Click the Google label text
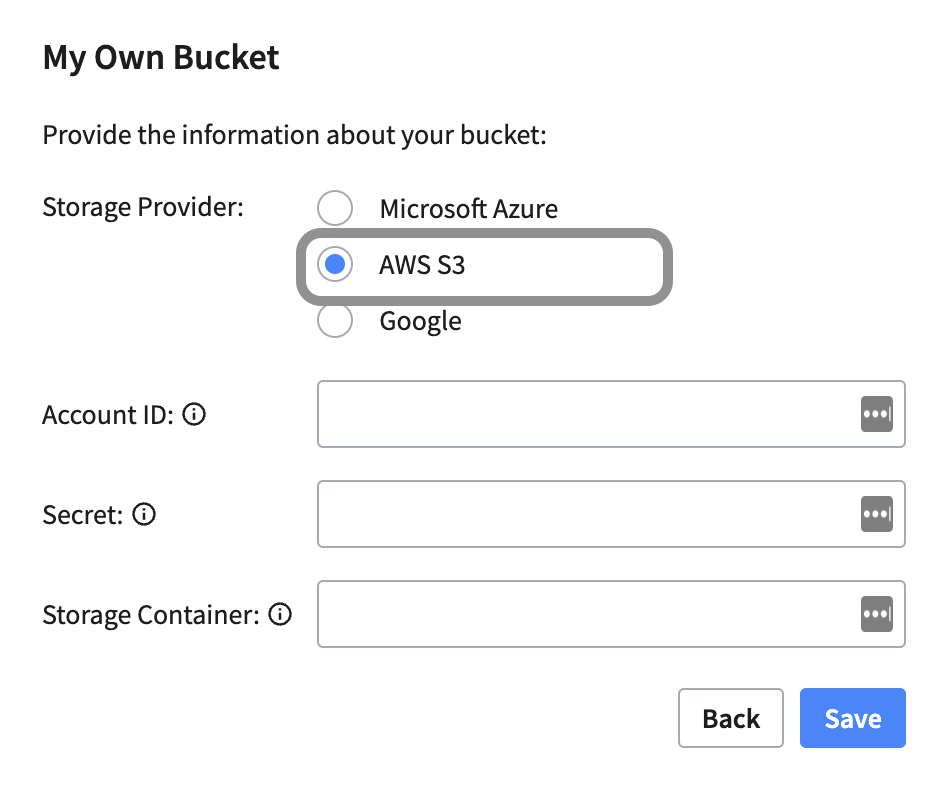The height and width of the screenshot is (786, 948). (x=420, y=320)
